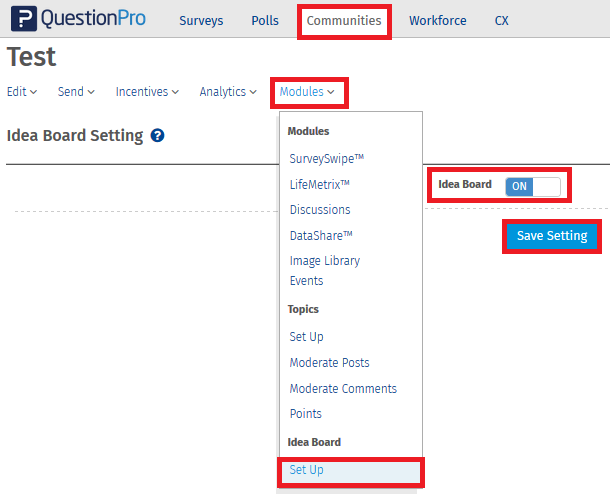
Task: Expand the Incentives dropdown
Action: pos(147,92)
